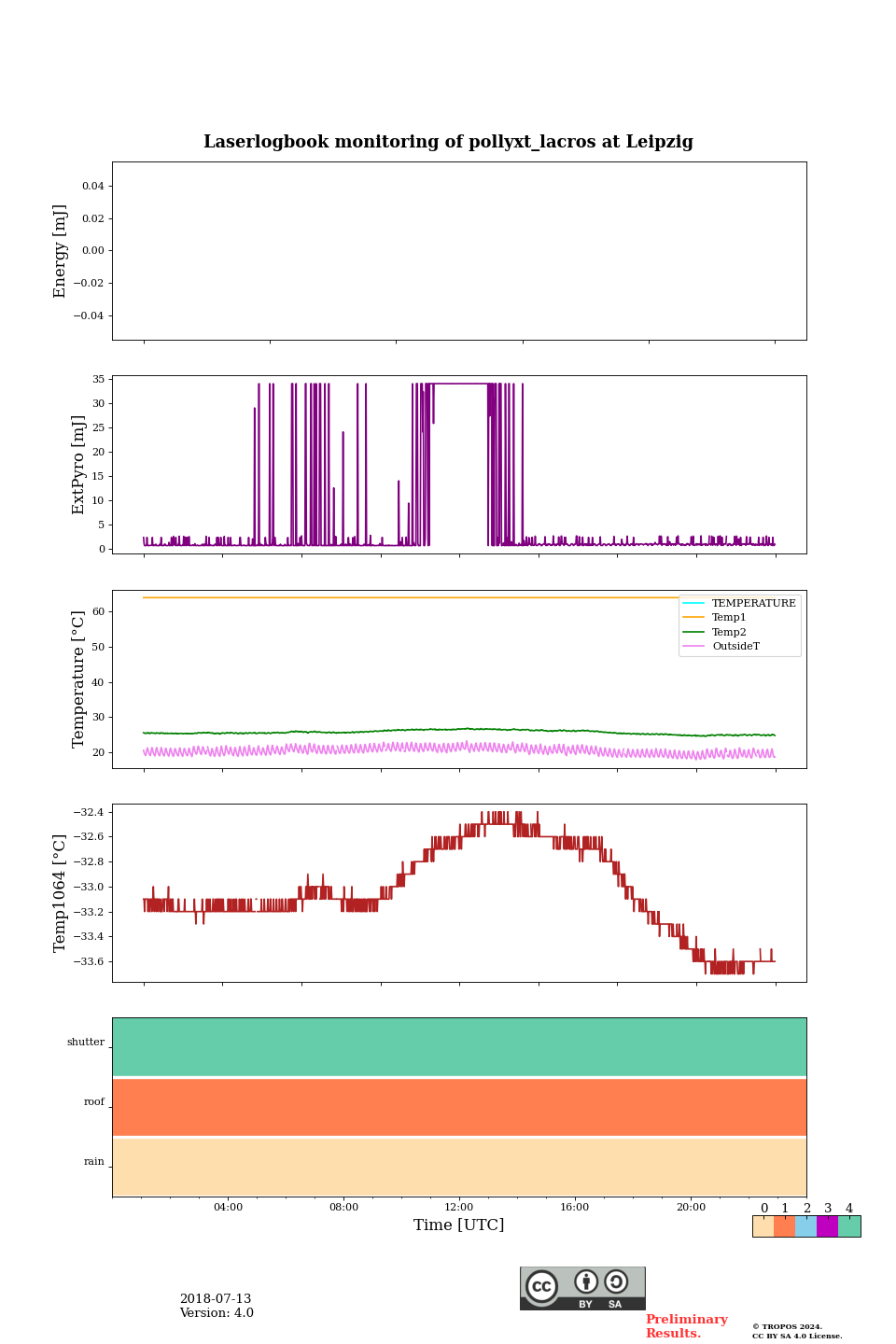Image resolution: width=896 pixels, height=1344 pixels.
Task: Pick the magenta colorbar swatch for value 3
Action: [x=827, y=1226]
